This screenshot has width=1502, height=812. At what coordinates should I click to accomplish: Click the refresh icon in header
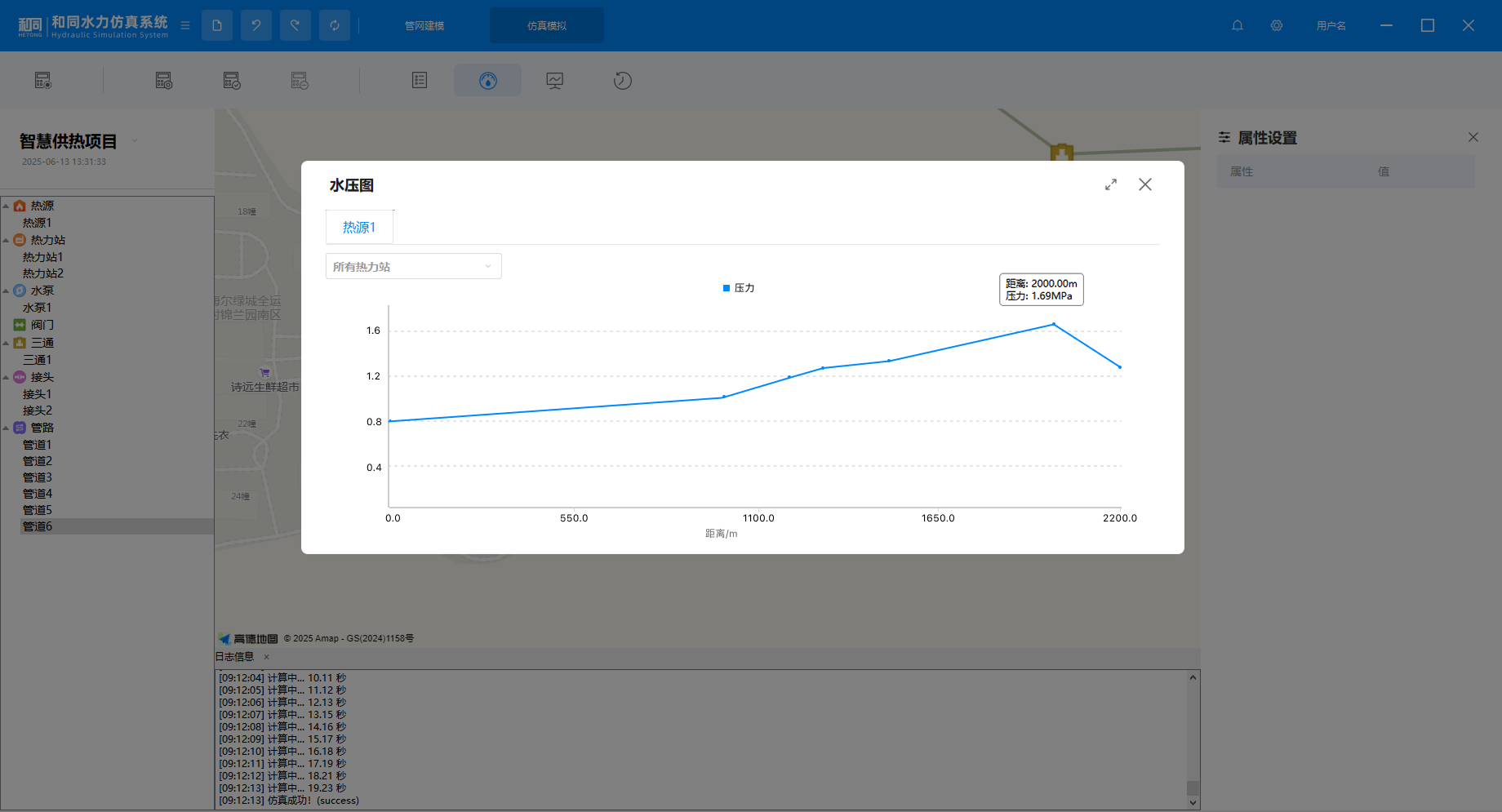point(335,25)
